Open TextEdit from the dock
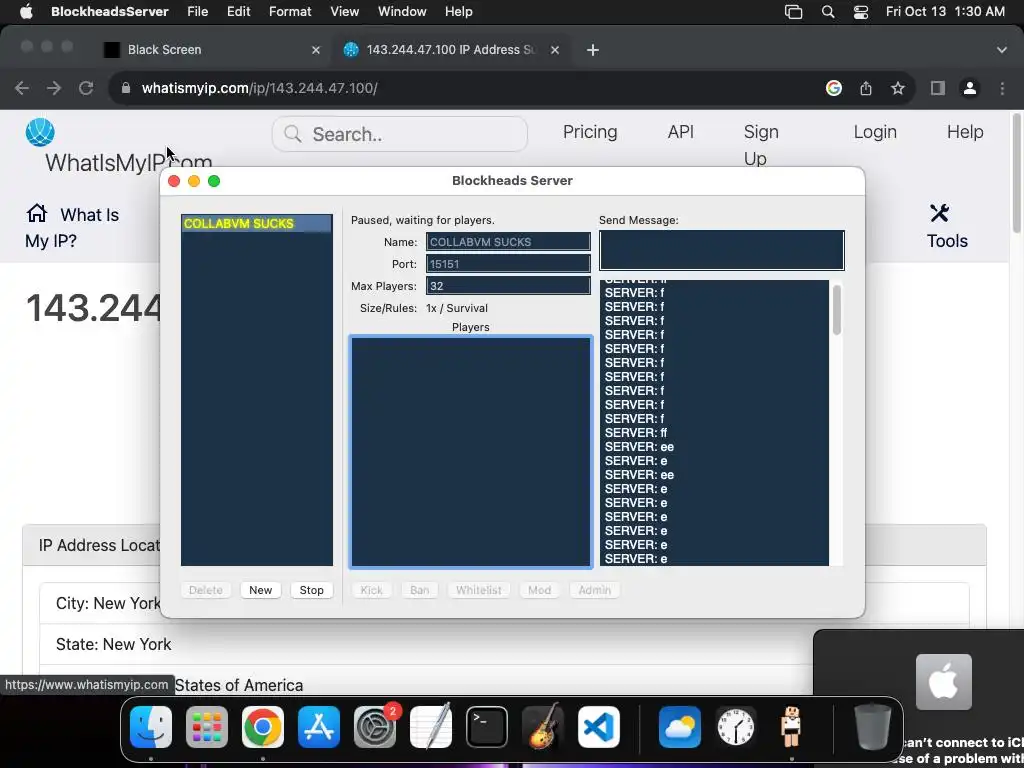Image resolution: width=1024 pixels, height=768 pixels. point(431,727)
